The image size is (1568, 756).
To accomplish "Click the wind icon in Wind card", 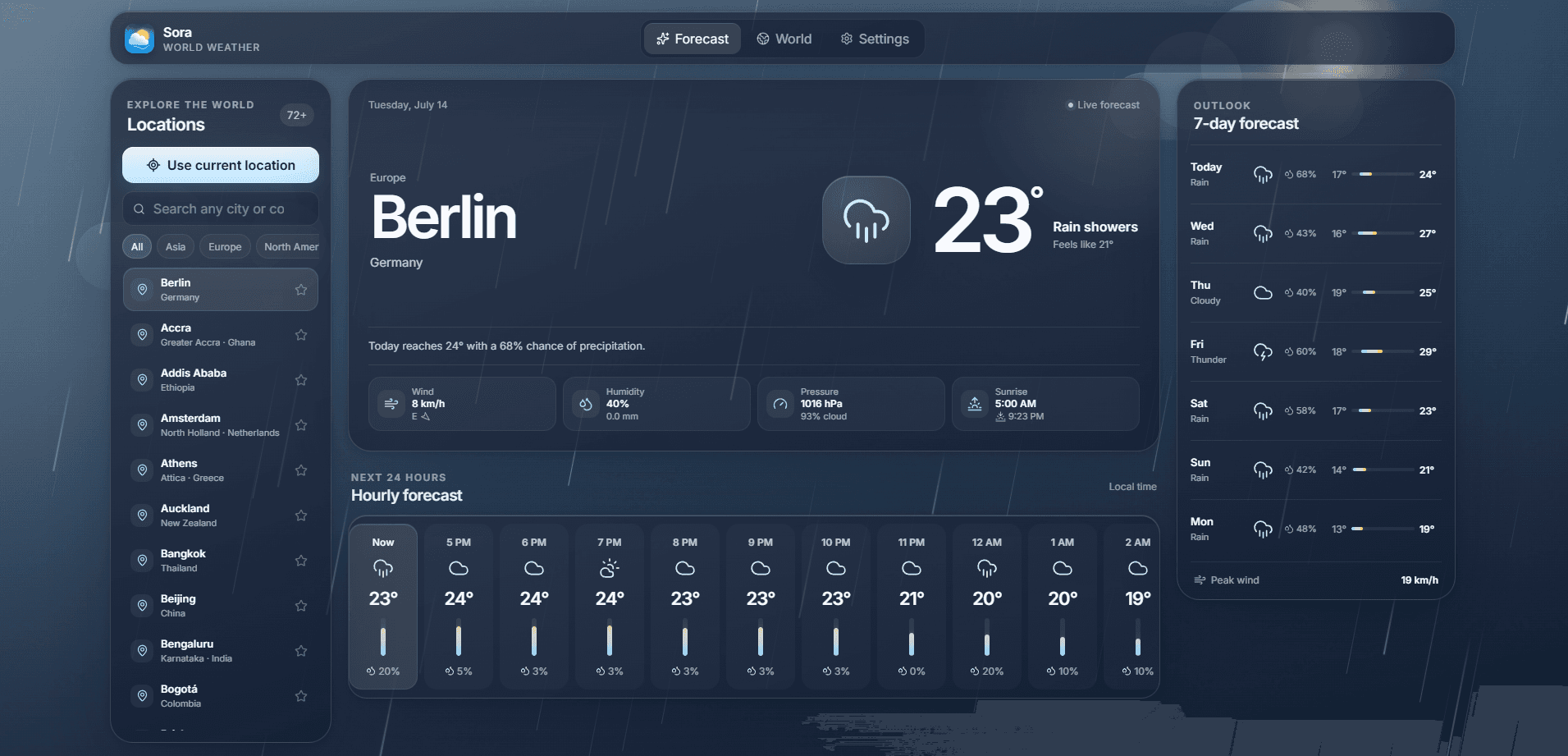I will [391, 404].
